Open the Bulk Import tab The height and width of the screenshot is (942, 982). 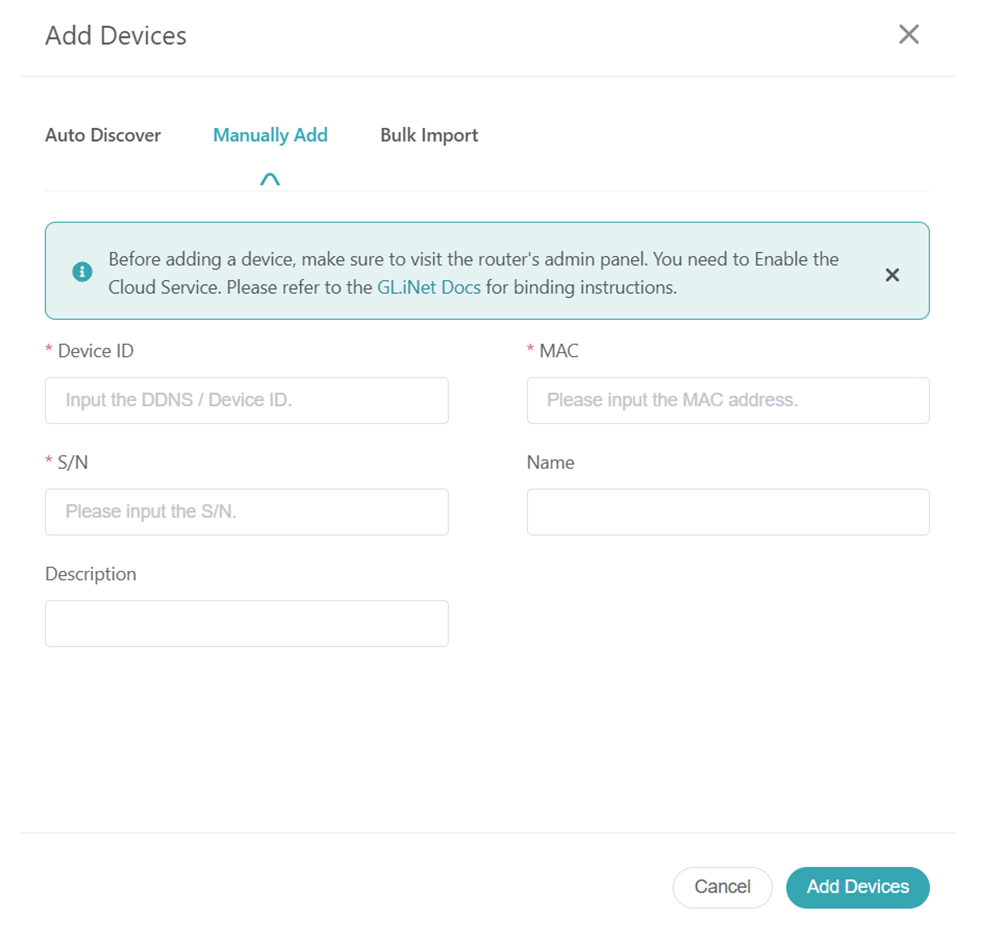(x=429, y=135)
